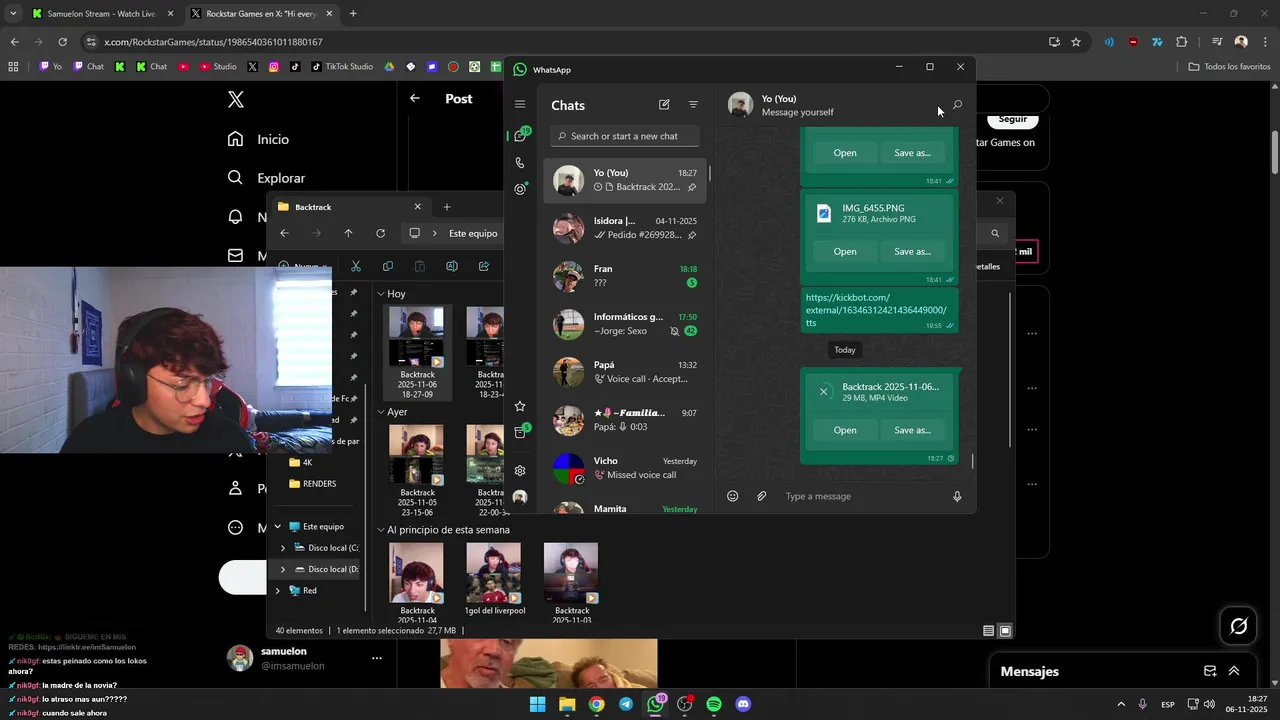Click the Share icon in File Explorer toolbar

pyautogui.click(x=484, y=266)
